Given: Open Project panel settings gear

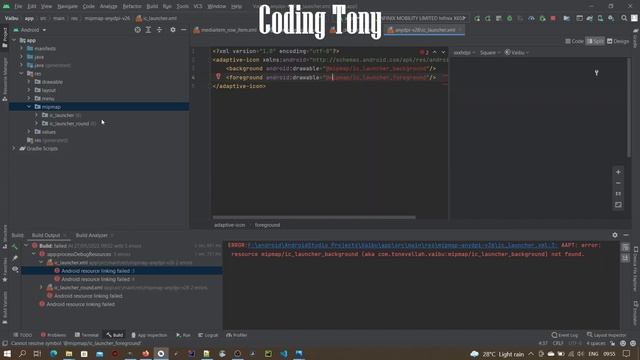Looking at the screenshot, I should coord(173,30).
